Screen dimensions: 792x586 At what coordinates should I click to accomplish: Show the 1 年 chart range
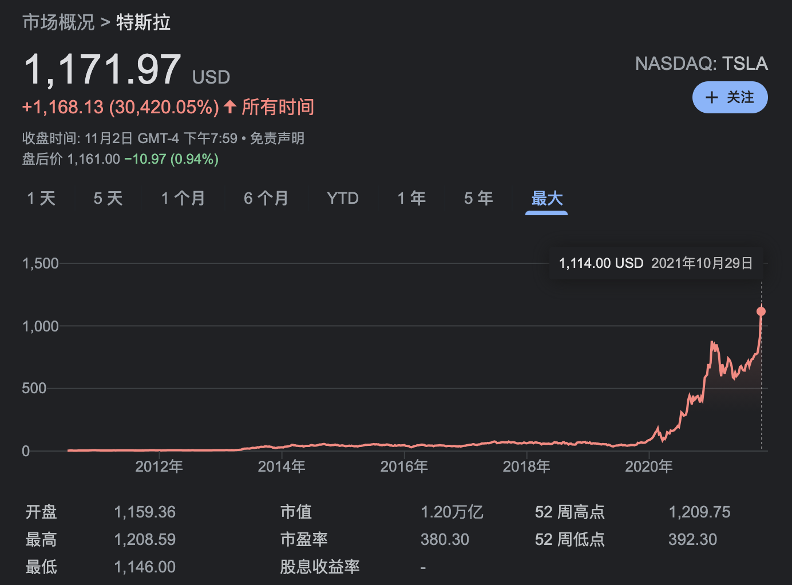pyautogui.click(x=411, y=198)
